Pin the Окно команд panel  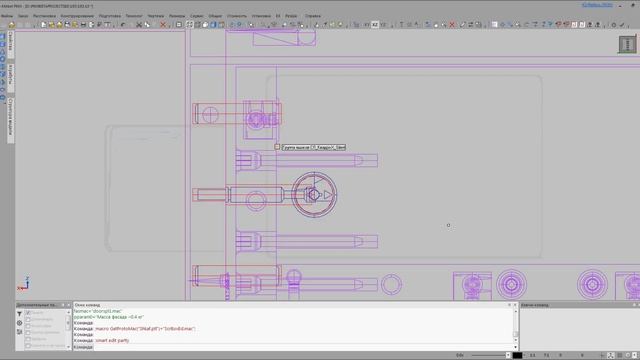(x=509, y=305)
